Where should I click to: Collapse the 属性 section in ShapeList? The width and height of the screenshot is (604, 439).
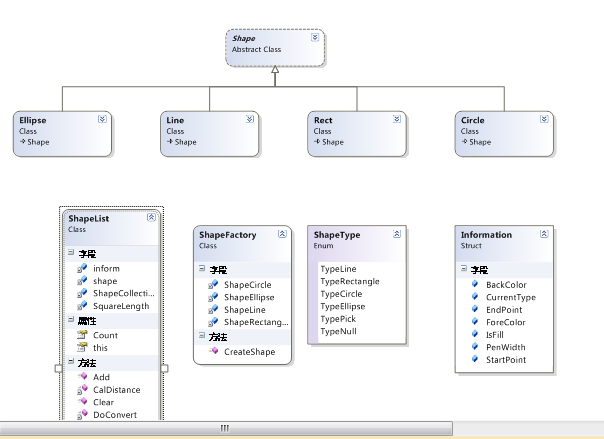tap(70, 321)
